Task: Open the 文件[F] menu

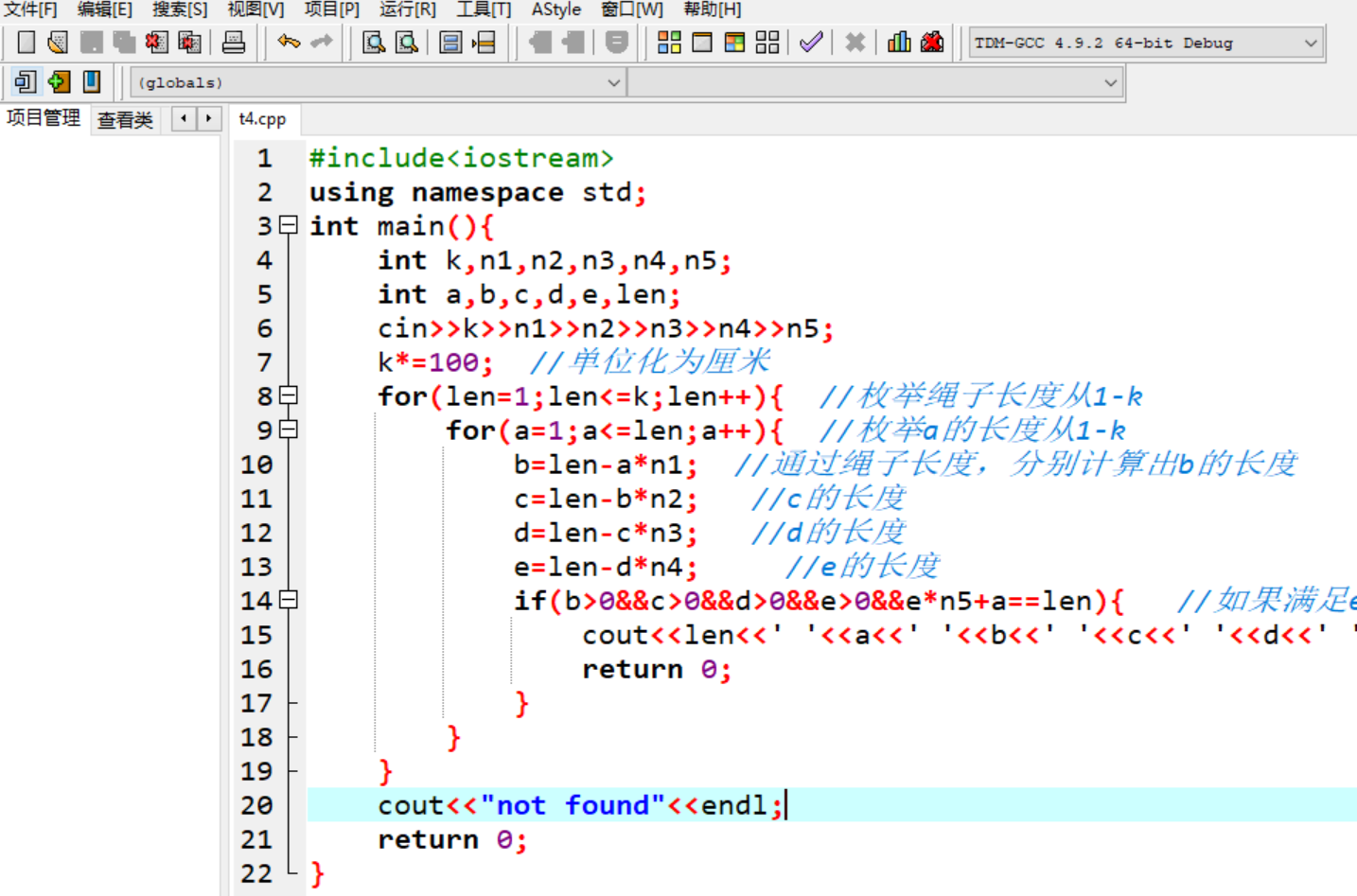Action: point(30,9)
